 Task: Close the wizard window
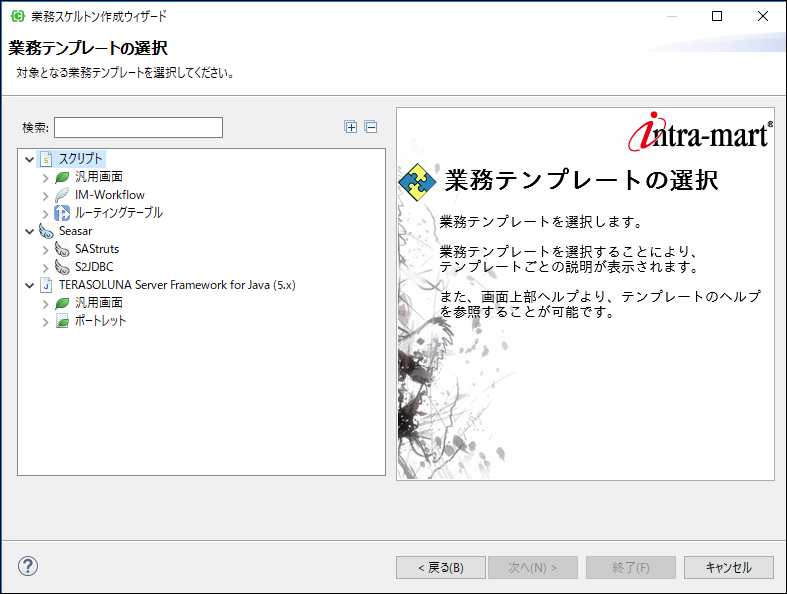[763, 16]
